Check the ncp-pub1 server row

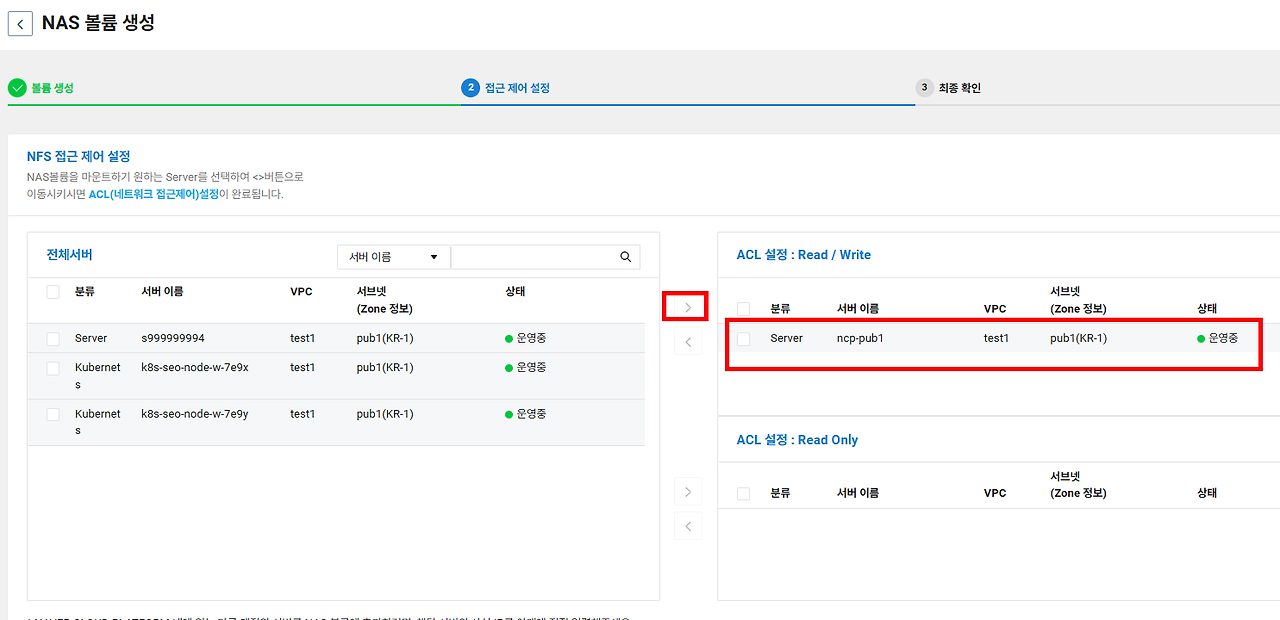pos(743,339)
